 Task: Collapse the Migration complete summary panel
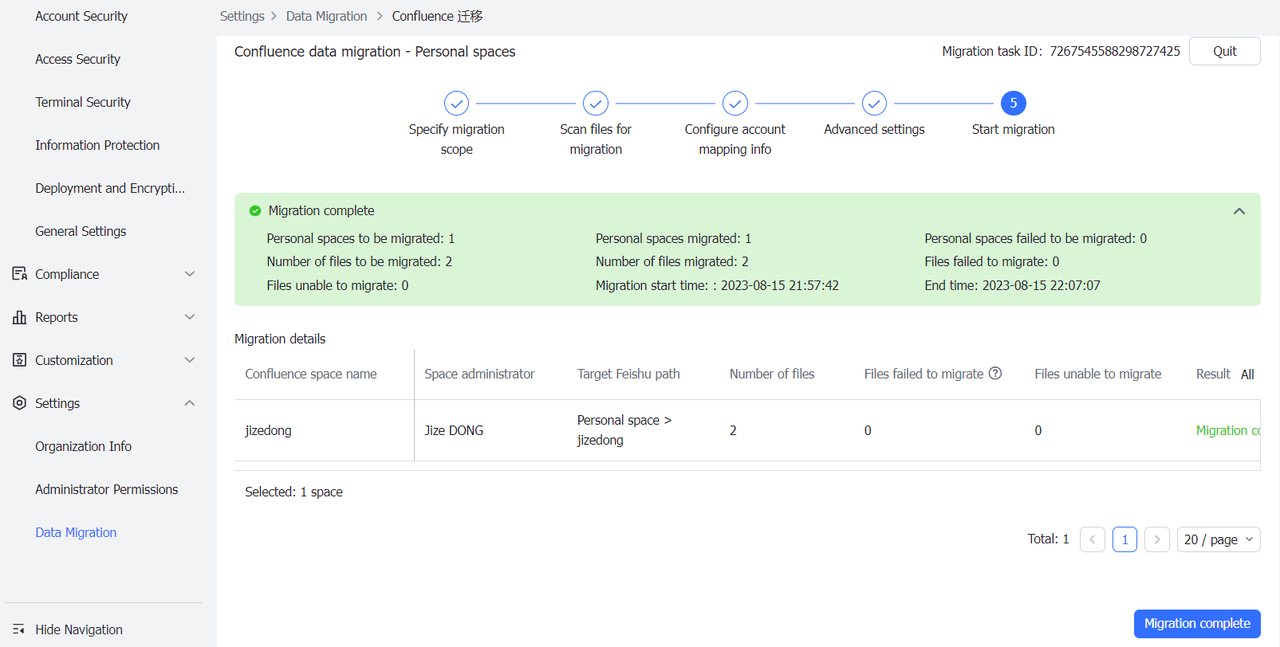click(x=1239, y=211)
